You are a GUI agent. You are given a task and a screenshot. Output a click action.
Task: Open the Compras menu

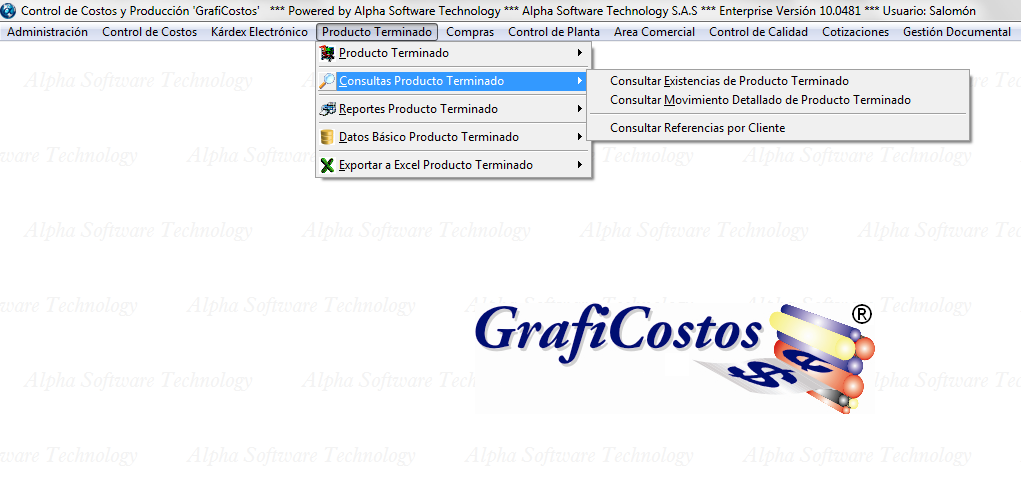[470, 32]
